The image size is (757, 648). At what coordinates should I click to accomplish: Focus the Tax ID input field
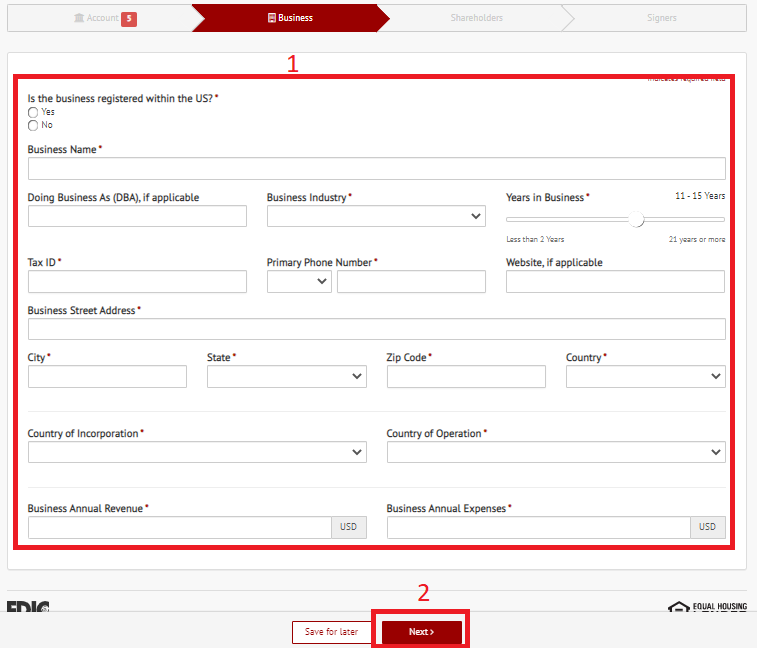[x=137, y=282]
